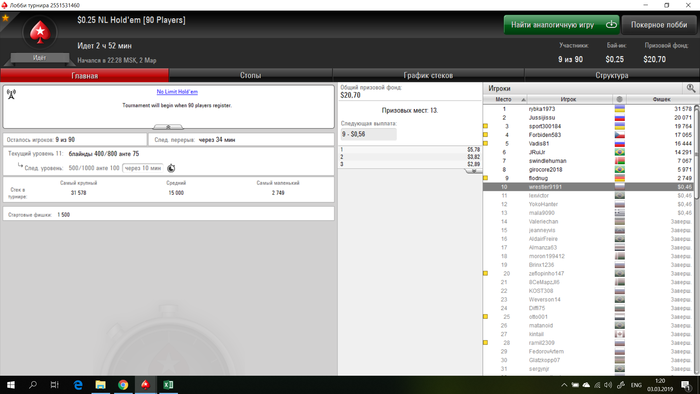Click the favorite star icon
Image resolution: width=700 pixels, height=394 pixels.
tap(5, 18)
